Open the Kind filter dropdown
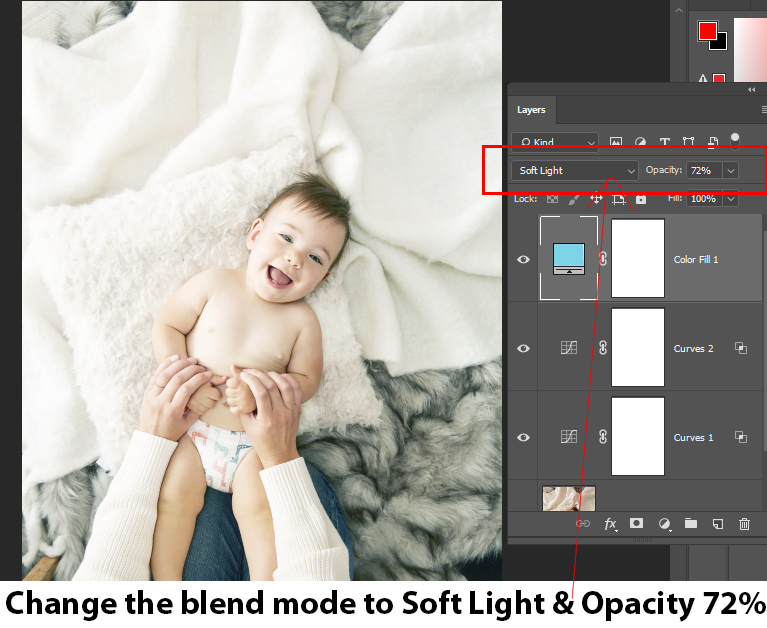This screenshot has height=628, width=767. coord(555,142)
